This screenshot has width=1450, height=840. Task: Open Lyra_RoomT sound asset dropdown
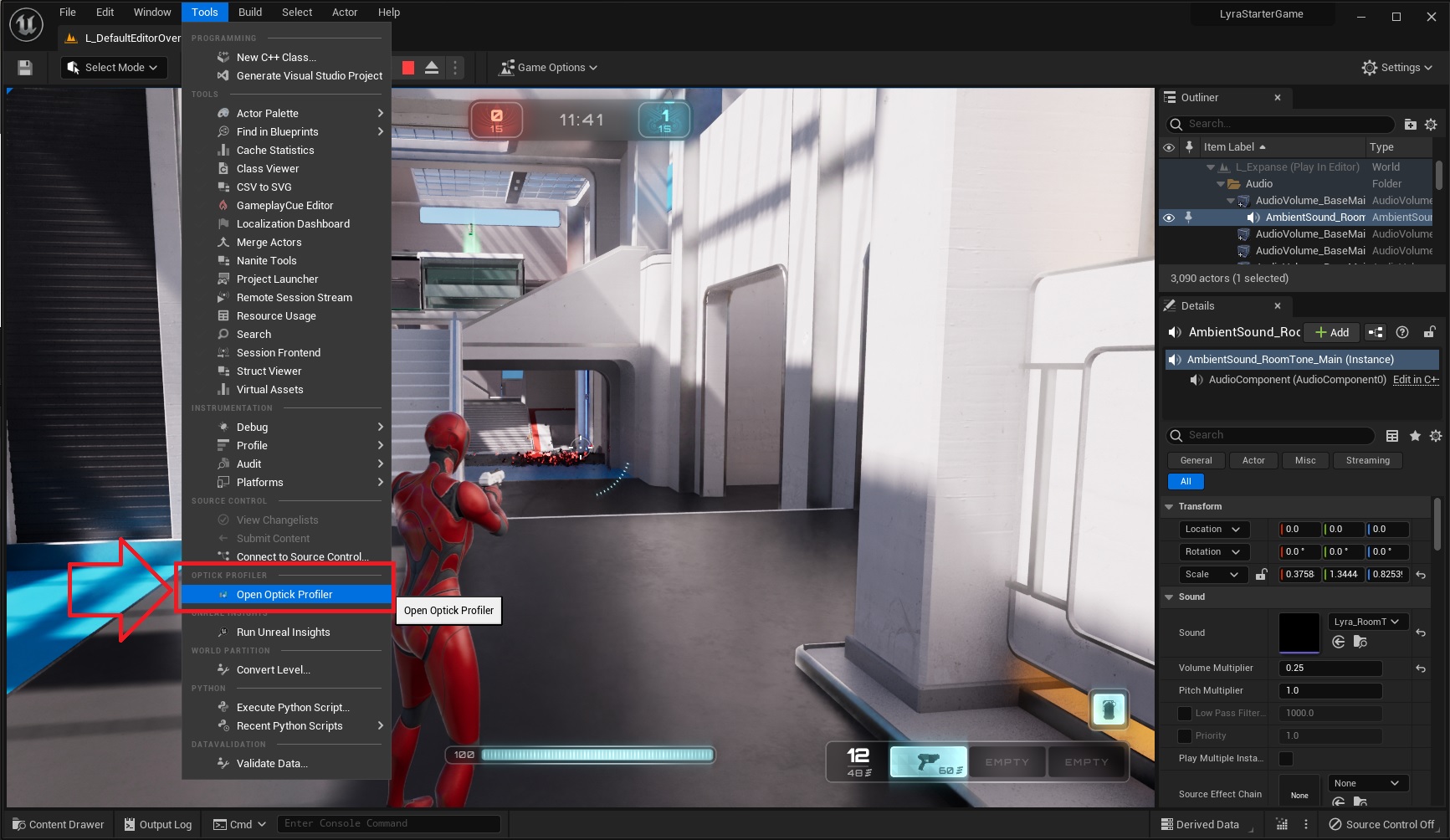[x=1368, y=622]
